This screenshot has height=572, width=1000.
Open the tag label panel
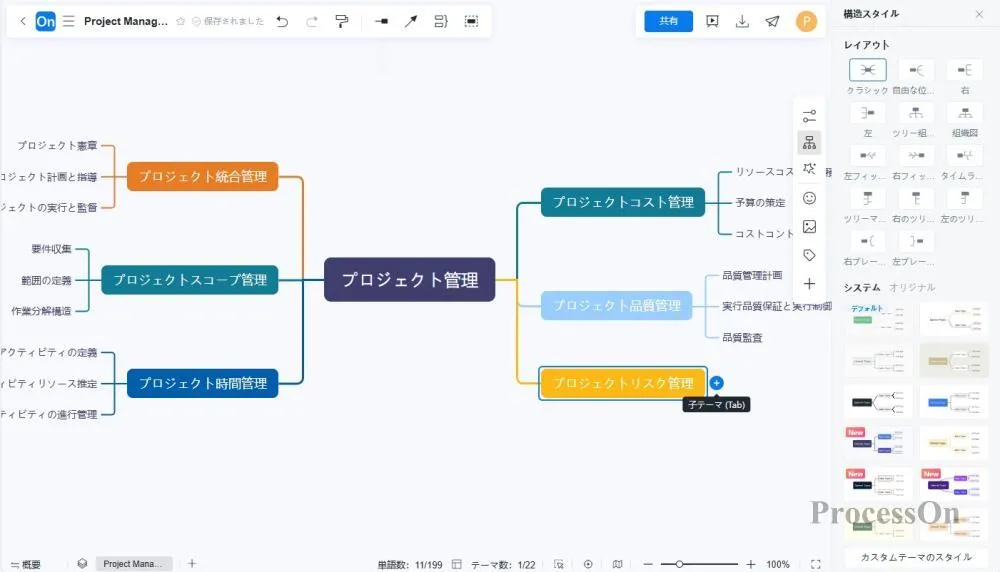[809, 256]
